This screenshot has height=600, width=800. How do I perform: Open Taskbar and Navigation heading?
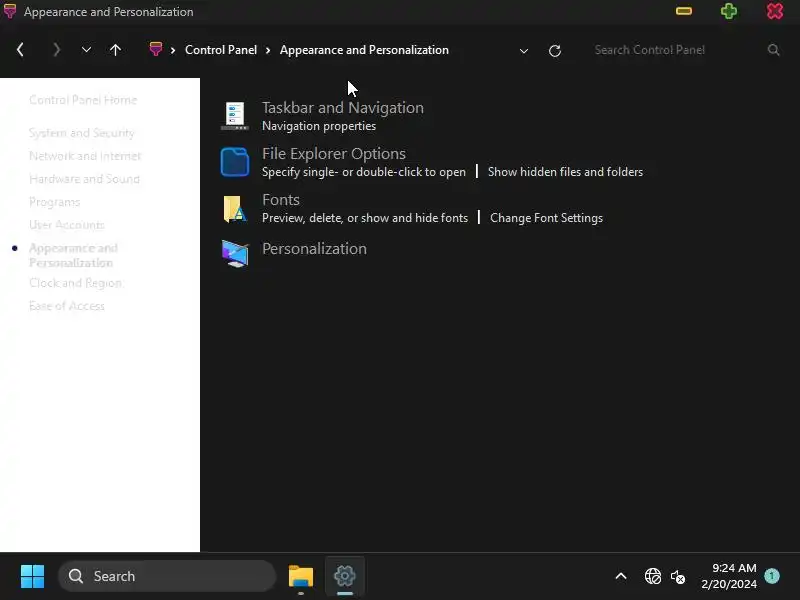click(343, 108)
